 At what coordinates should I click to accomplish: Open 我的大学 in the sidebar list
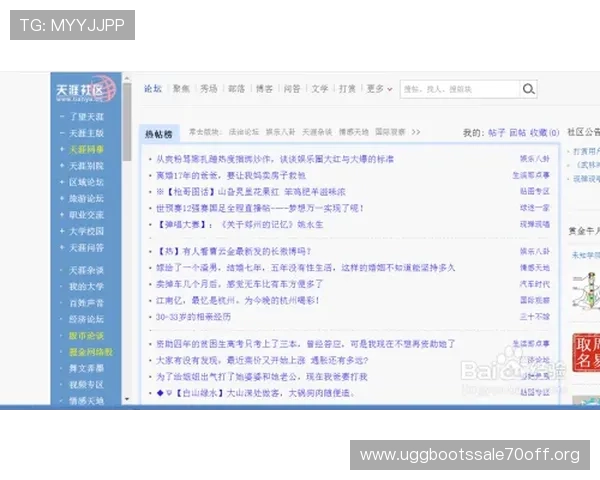86,287
